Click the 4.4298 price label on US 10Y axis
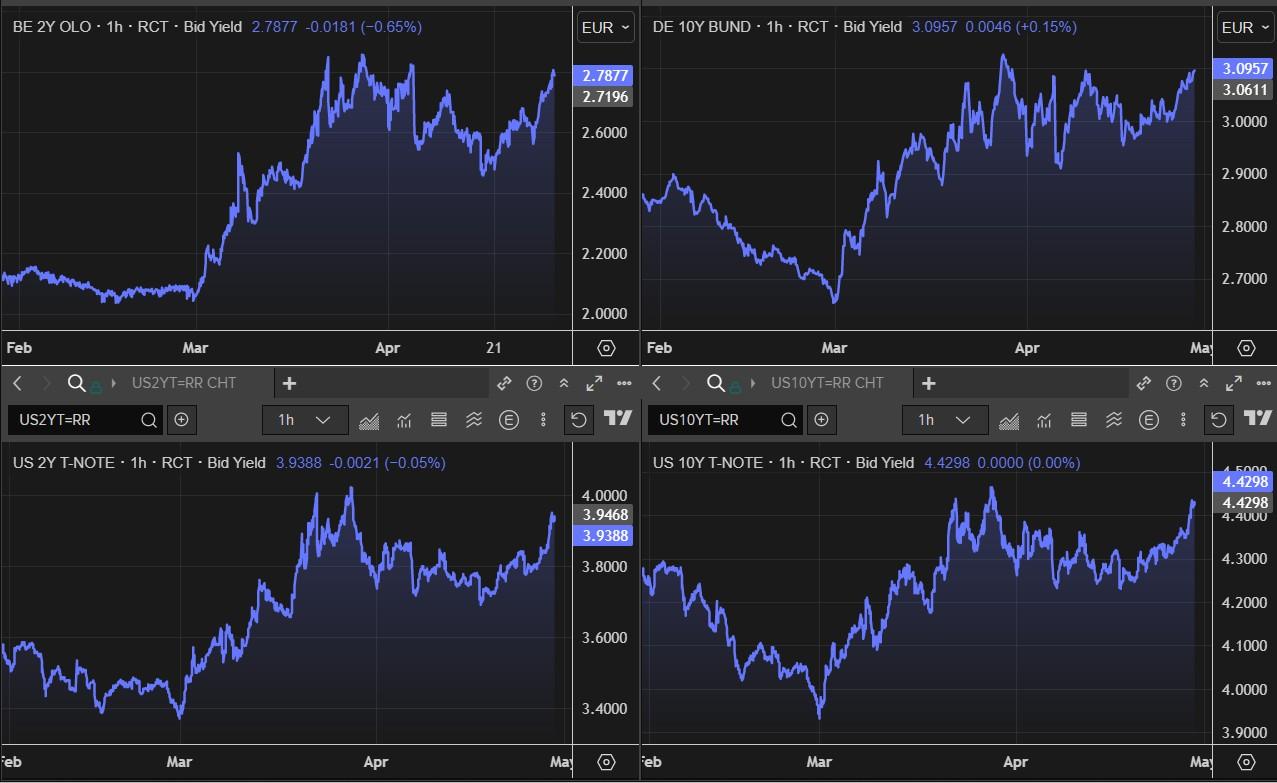The width and height of the screenshot is (1277, 783). 1245,482
